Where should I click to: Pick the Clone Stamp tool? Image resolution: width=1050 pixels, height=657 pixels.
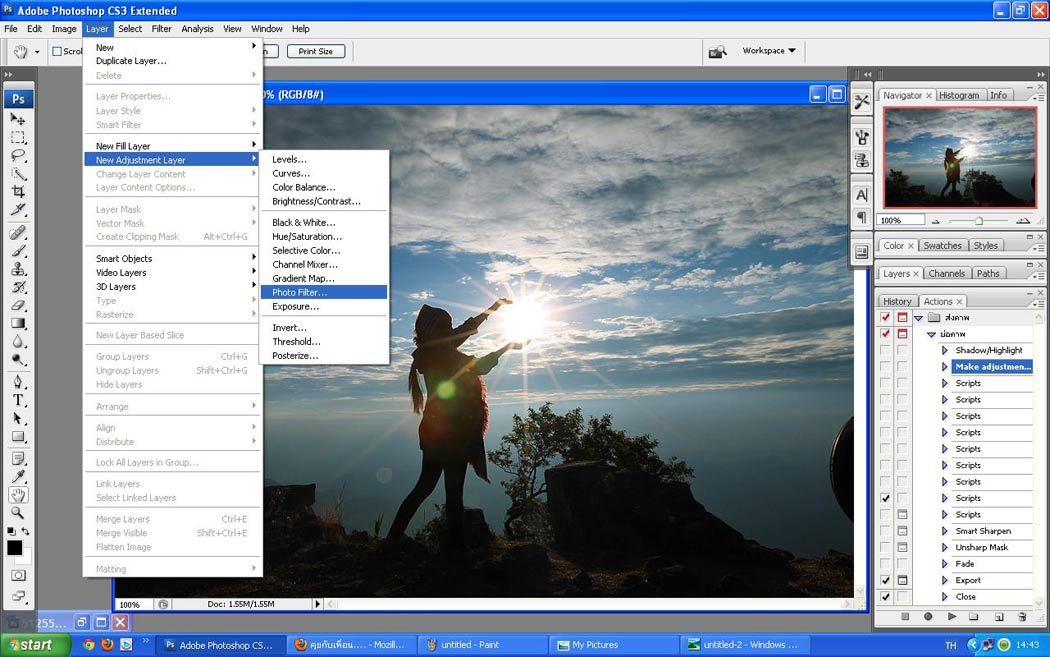click(18, 269)
